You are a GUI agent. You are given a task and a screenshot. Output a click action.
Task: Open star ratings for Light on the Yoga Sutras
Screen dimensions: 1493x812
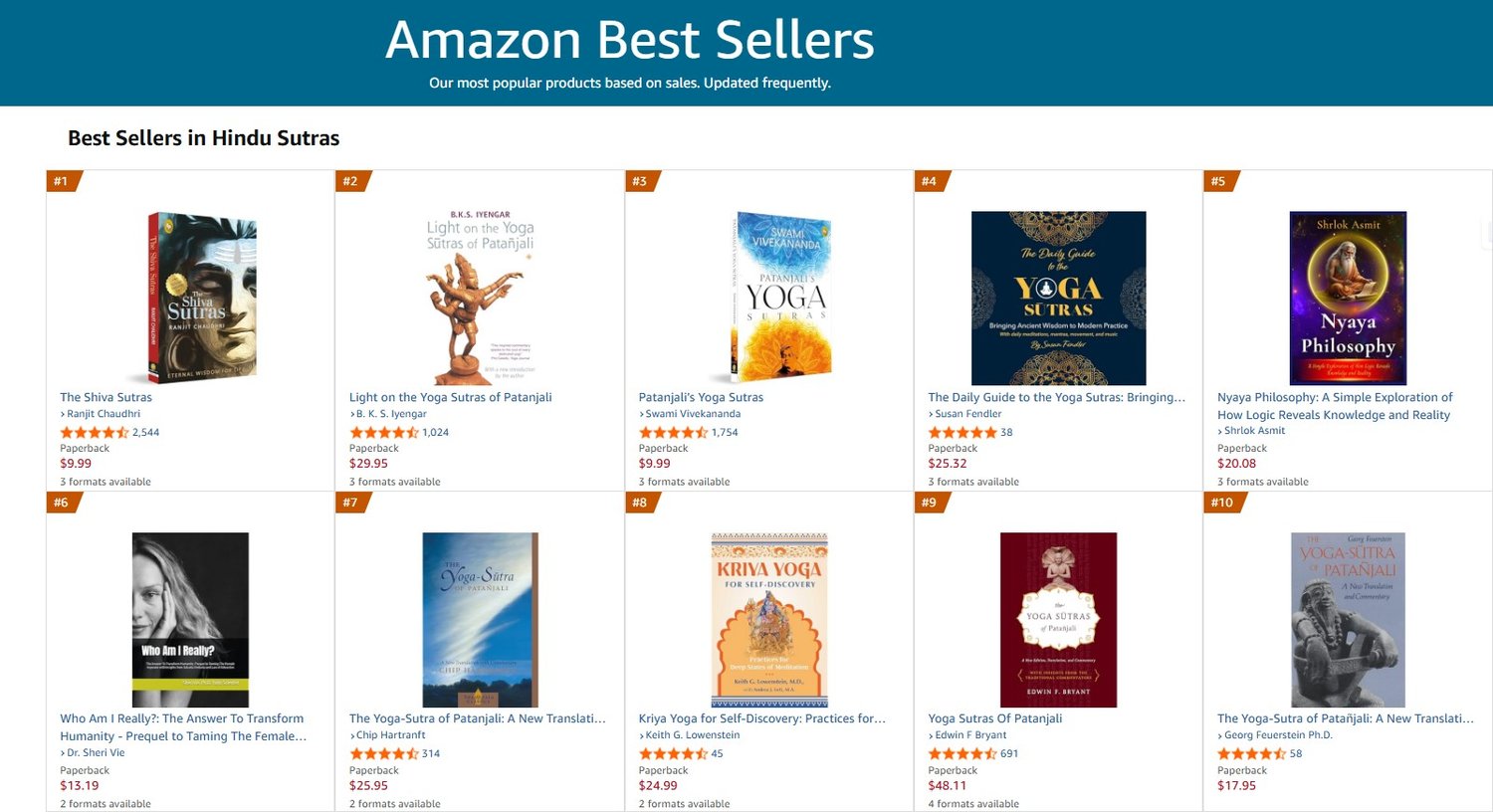384,432
